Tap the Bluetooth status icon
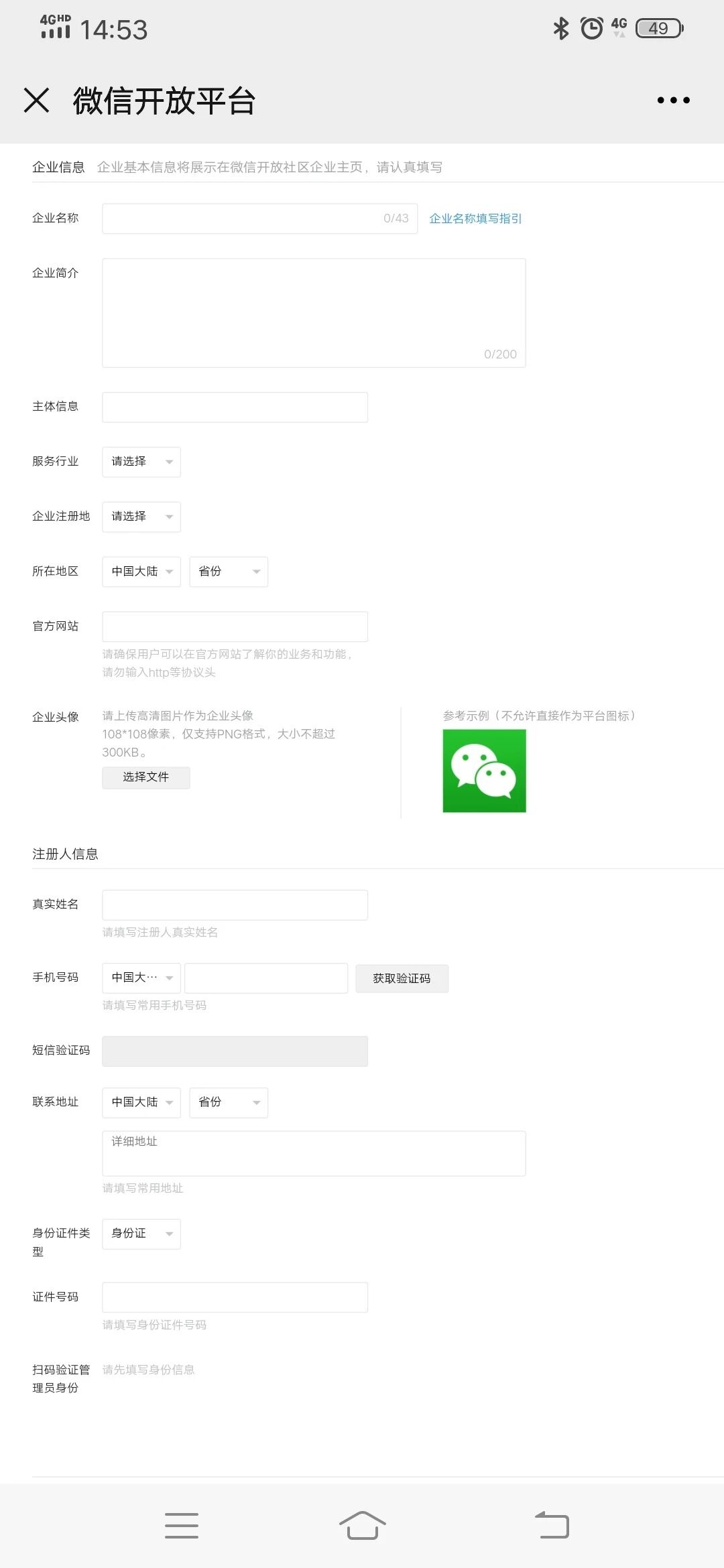The height and width of the screenshot is (1568, 724). 561,28
